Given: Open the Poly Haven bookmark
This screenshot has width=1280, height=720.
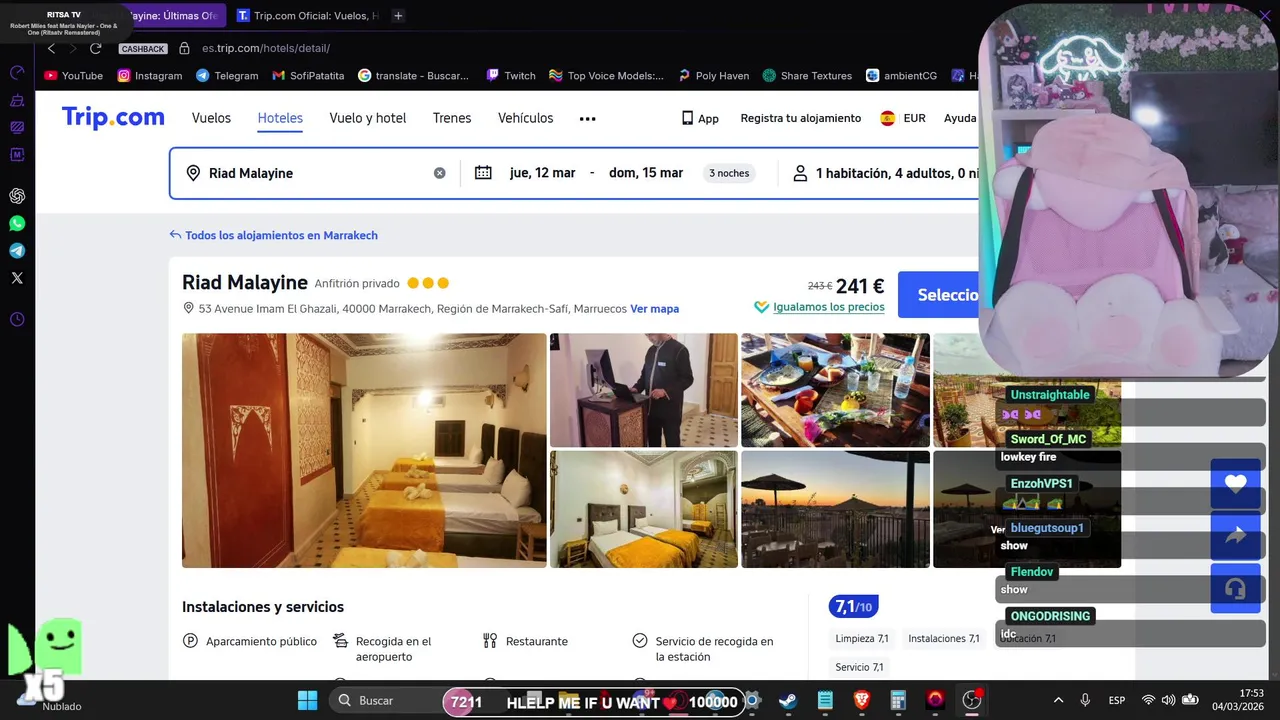Looking at the screenshot, I should point(713,75).
